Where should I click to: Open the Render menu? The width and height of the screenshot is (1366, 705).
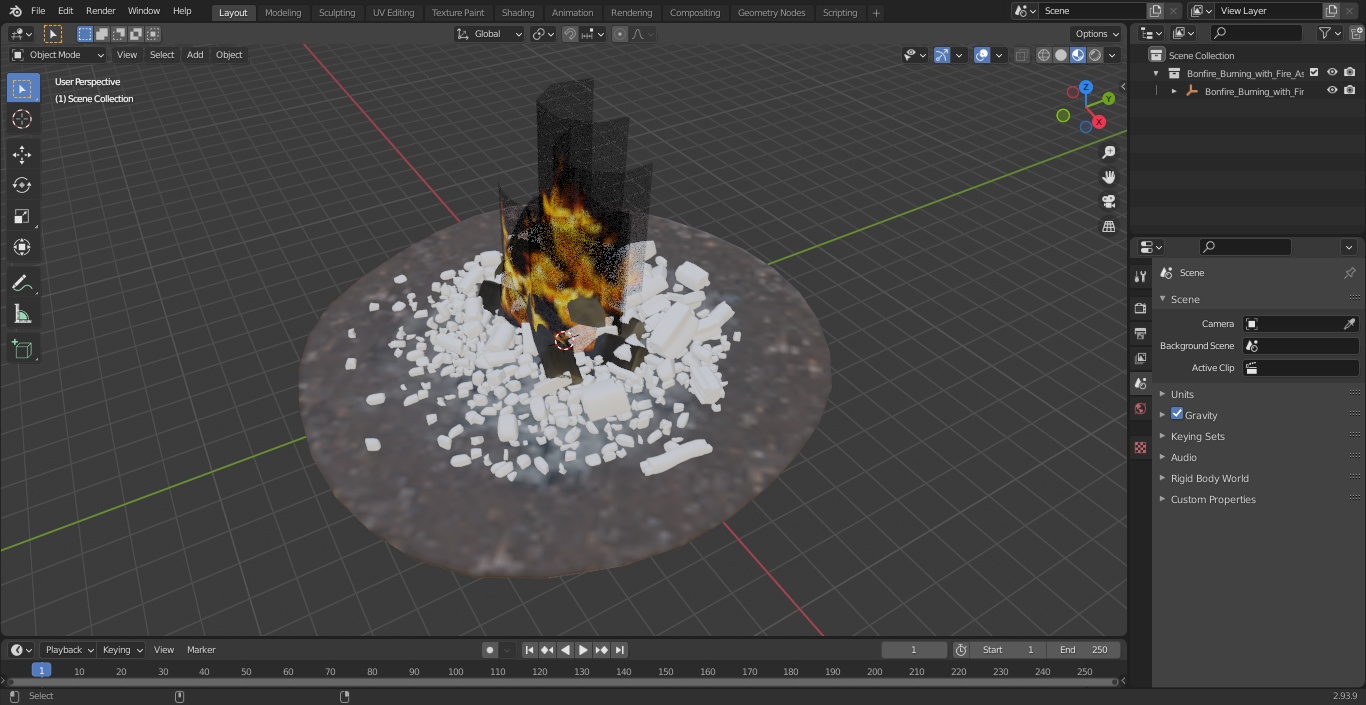(x=100, y=11)
